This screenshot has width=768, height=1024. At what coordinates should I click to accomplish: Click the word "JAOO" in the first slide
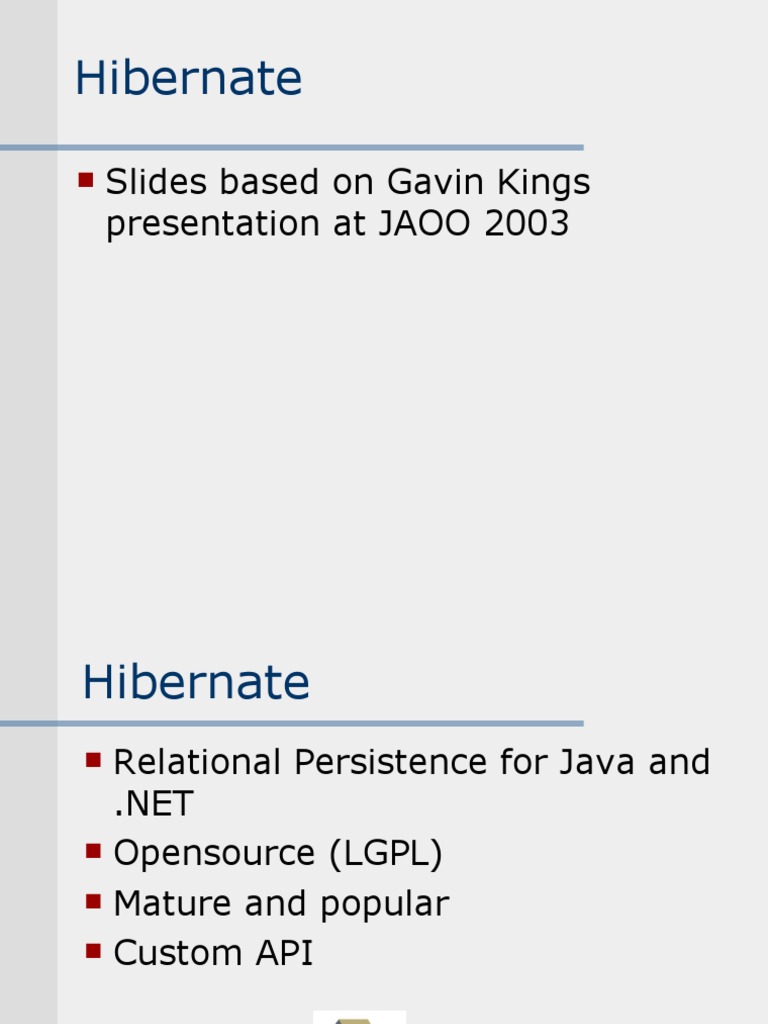pyautogui.click(x=425, y=224)
